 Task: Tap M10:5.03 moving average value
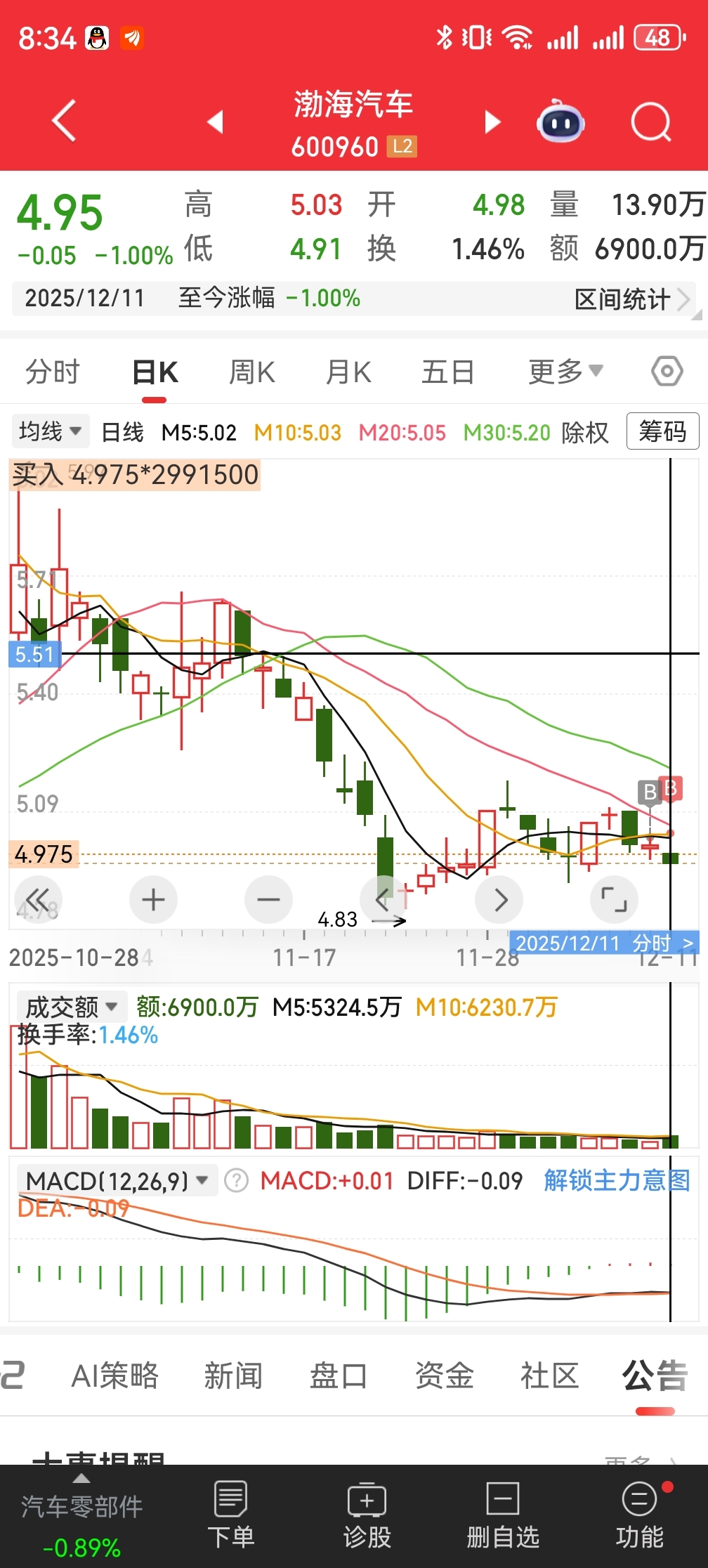pos(297,432)
